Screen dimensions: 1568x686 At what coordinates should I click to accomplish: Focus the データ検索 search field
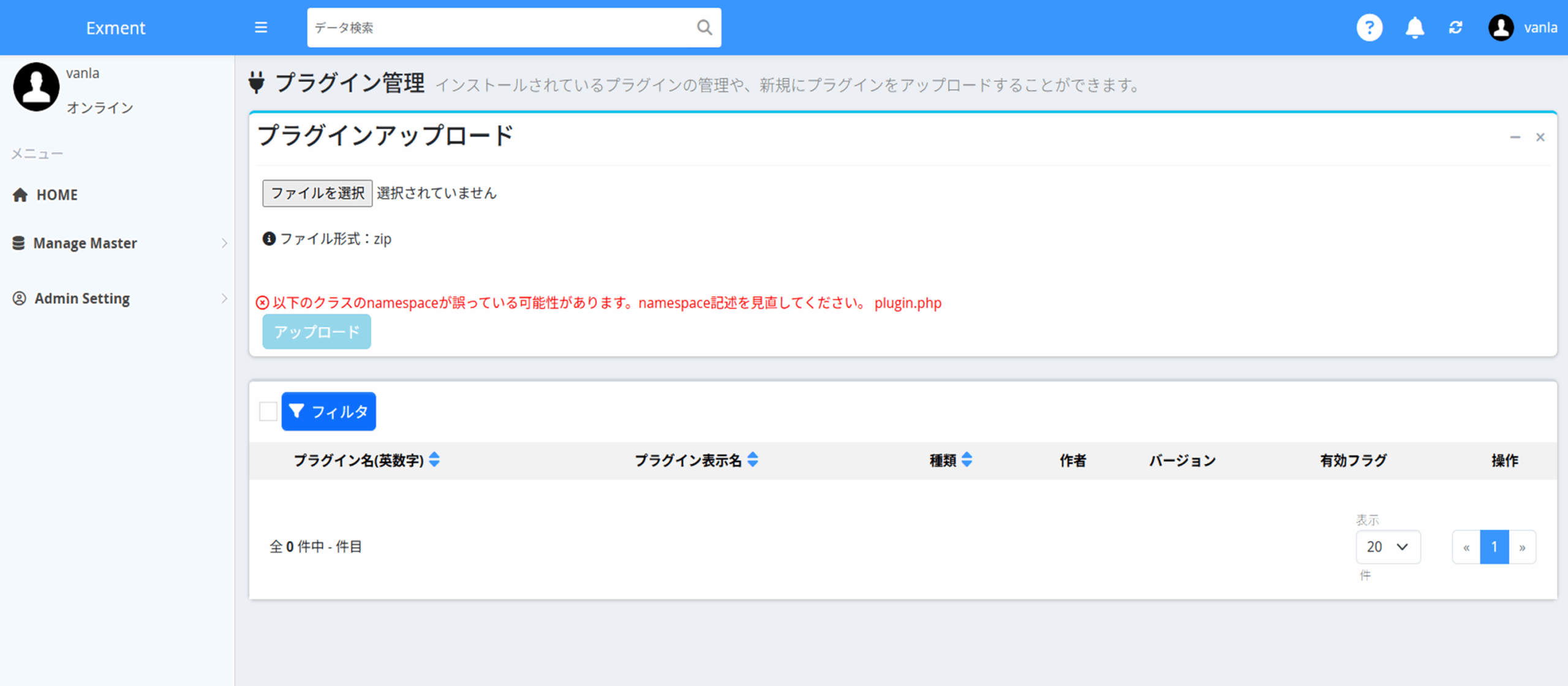(x=502, y=28)
